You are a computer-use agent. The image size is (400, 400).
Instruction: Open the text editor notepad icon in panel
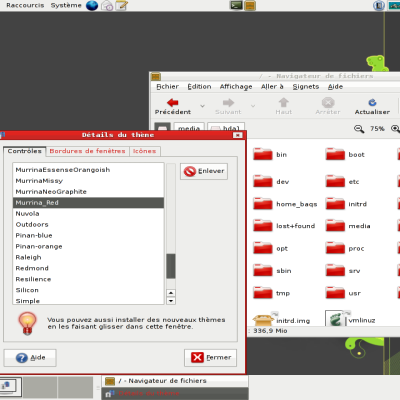[122, 5]
